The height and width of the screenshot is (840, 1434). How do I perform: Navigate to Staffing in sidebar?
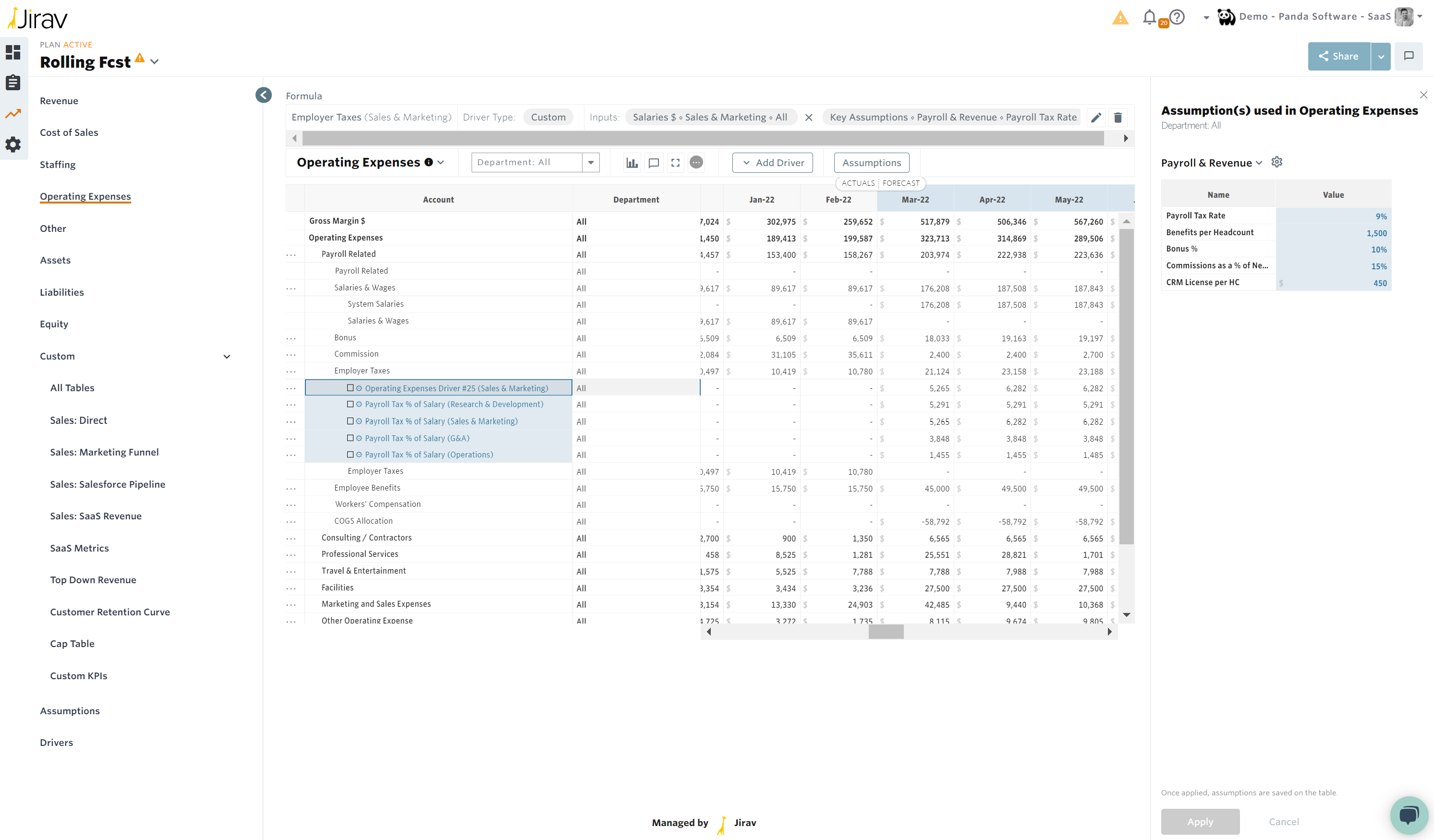[58, 164]
